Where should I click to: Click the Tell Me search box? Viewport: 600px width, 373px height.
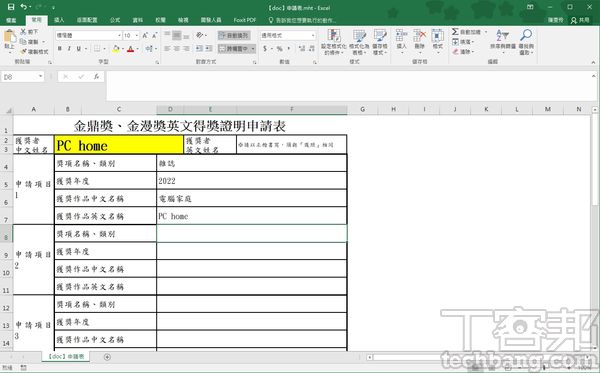(x=302, y=20)
